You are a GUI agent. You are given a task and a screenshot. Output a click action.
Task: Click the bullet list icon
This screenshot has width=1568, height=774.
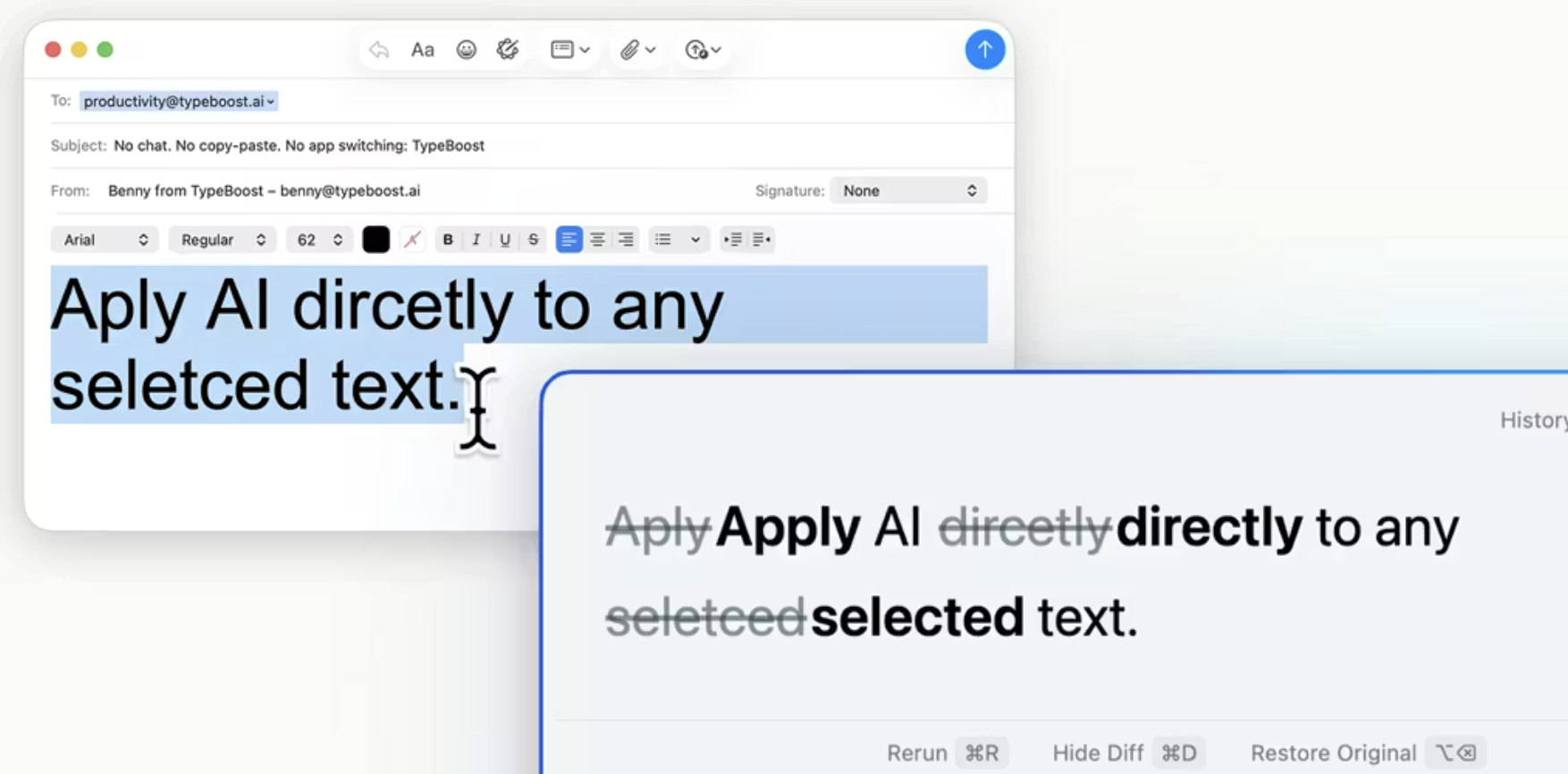click(x=662, y=240)
